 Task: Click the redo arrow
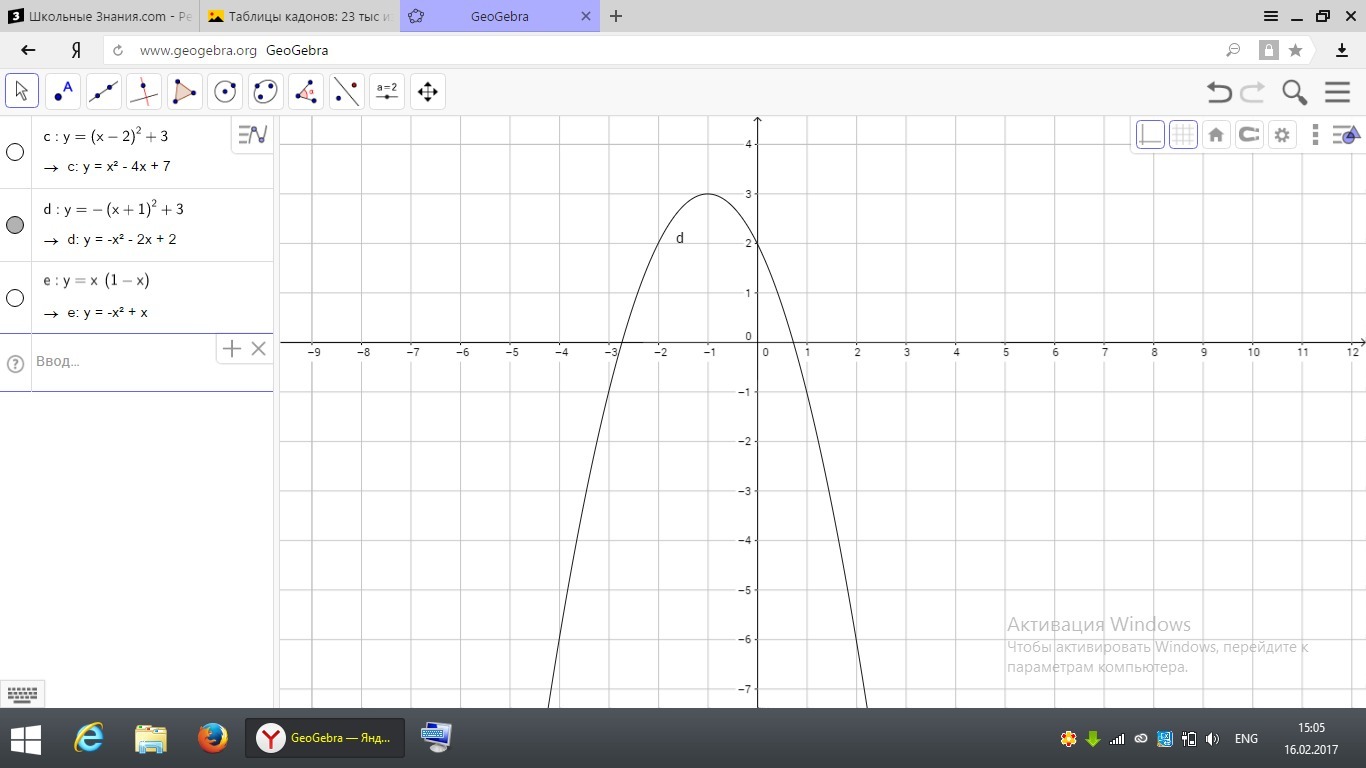tap(1252, 93)
